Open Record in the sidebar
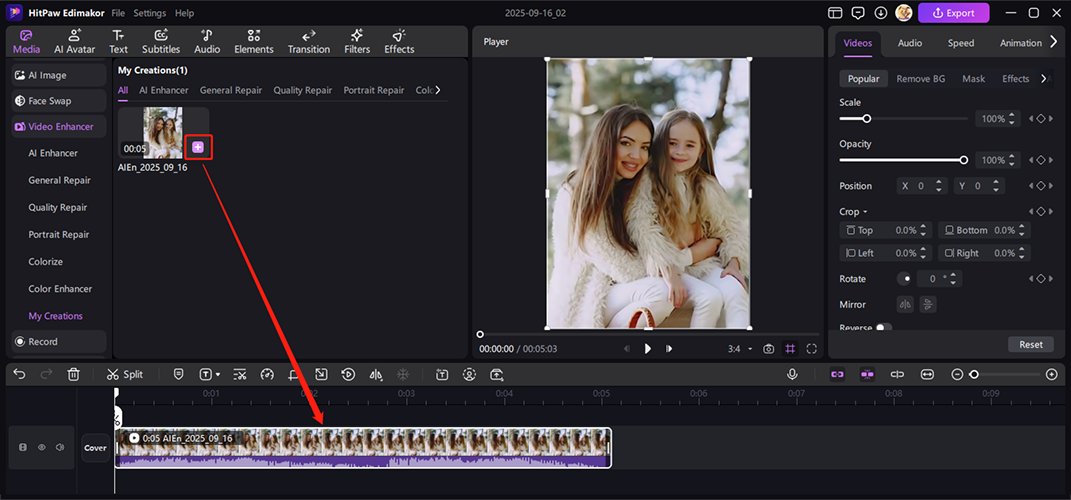Screen dimensions: 1071x500 tap(59, 342)
